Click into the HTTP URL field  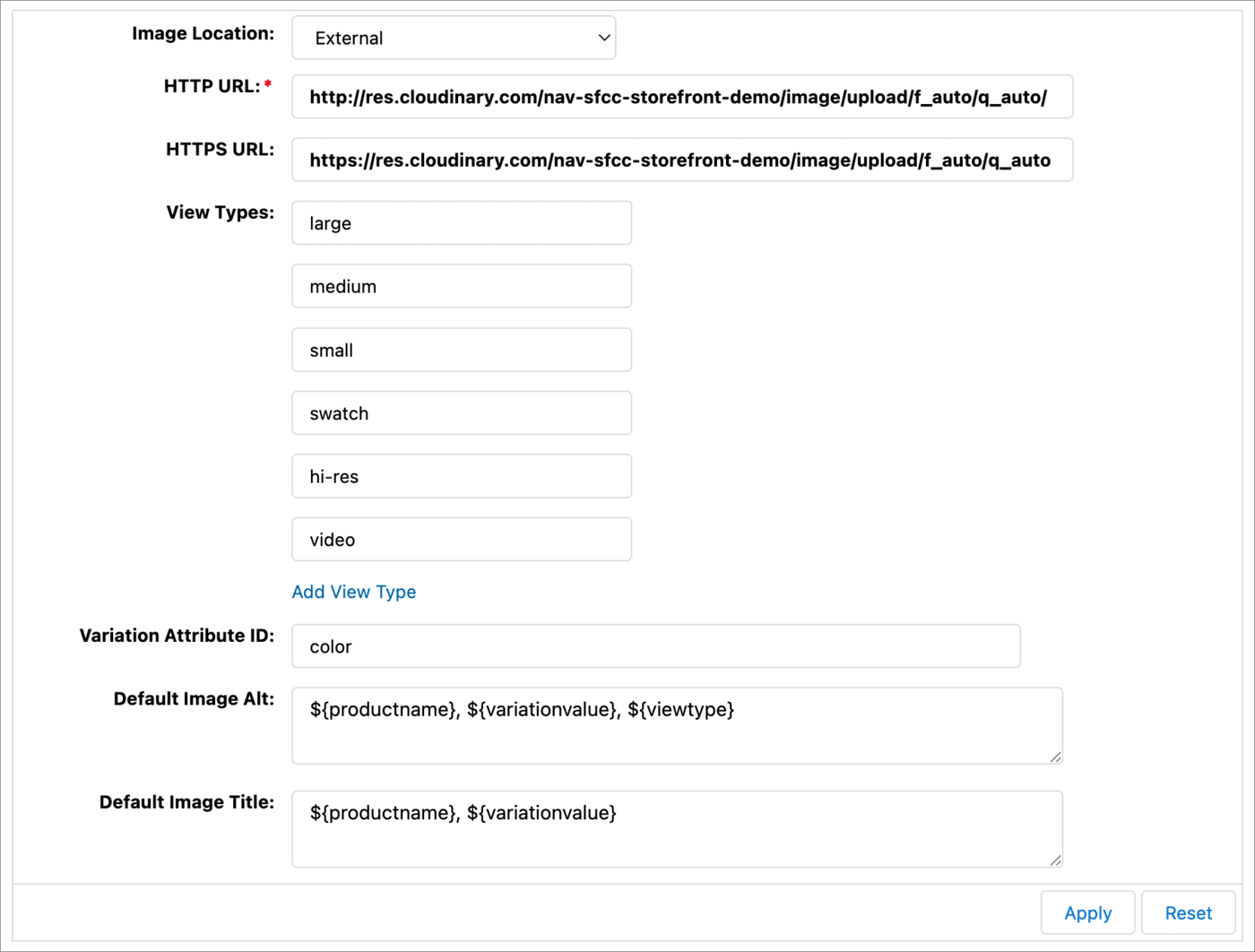[681, 97]
